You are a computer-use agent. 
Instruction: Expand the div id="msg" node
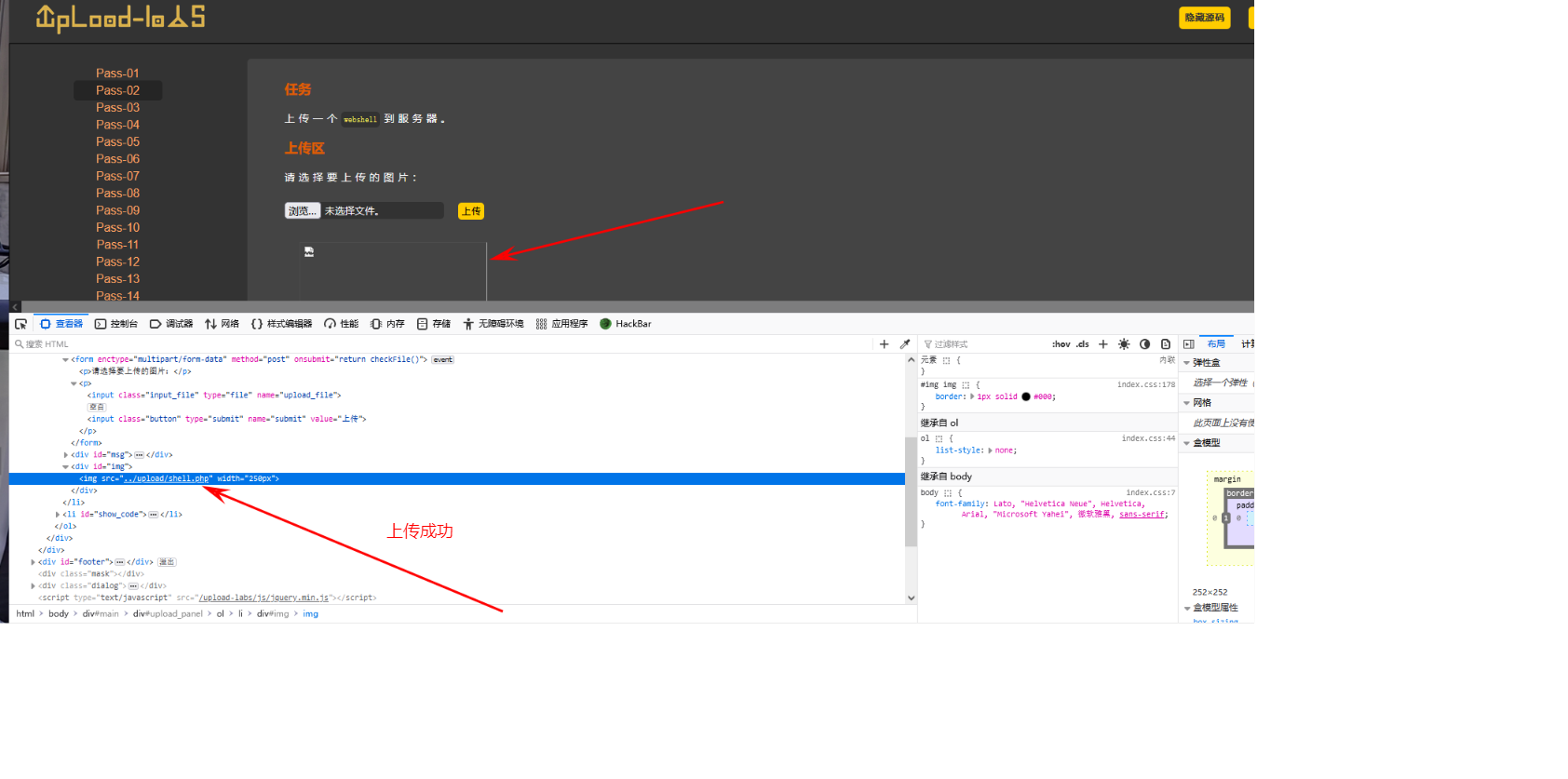(66, 455)
